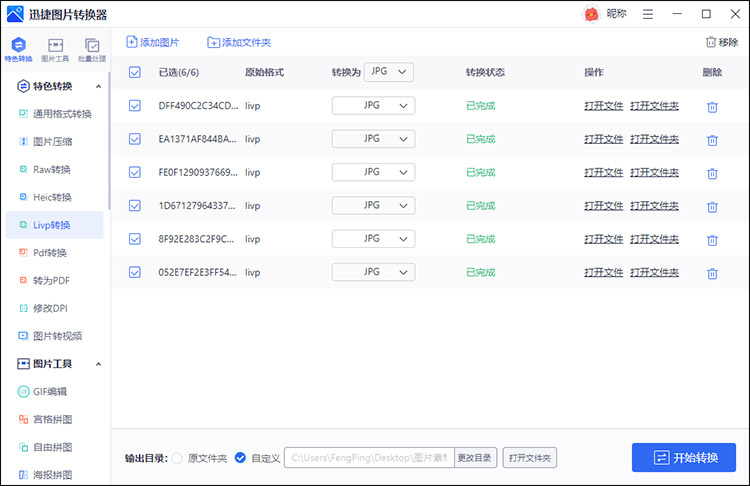
Task: Open format dropdown for FE0F1290937669 row
Action: [x=373, y=172]
